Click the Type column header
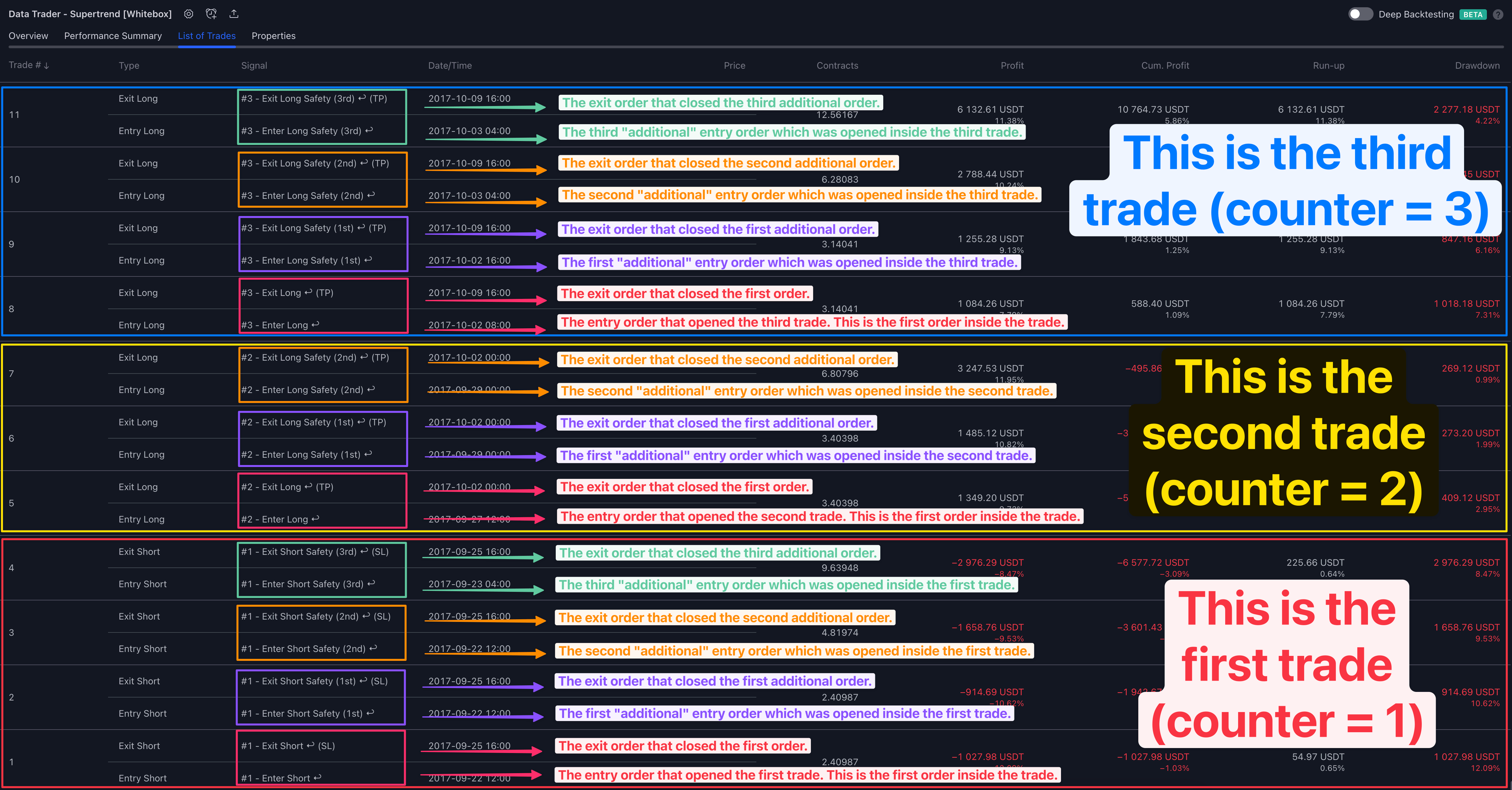1512x790 pixels. [129, 65]
